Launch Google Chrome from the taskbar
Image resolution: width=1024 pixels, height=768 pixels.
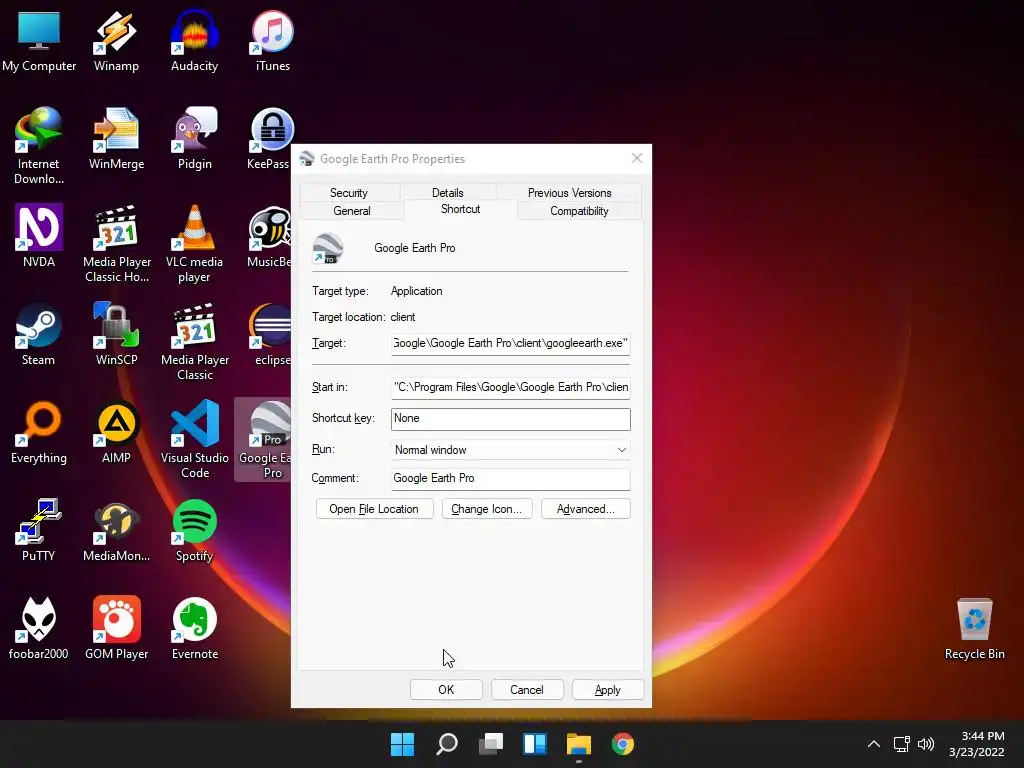623,744
